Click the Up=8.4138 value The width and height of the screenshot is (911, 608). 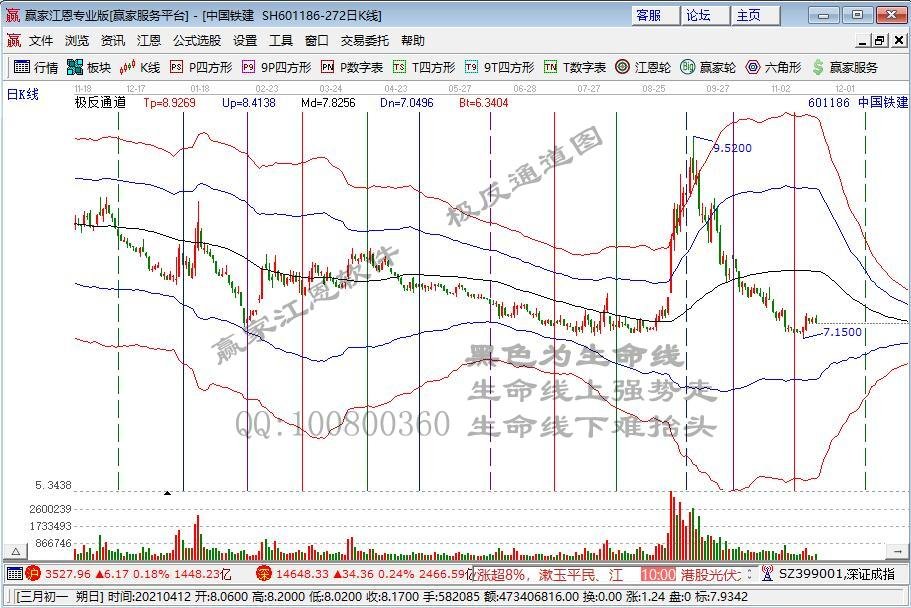[249, 103]
